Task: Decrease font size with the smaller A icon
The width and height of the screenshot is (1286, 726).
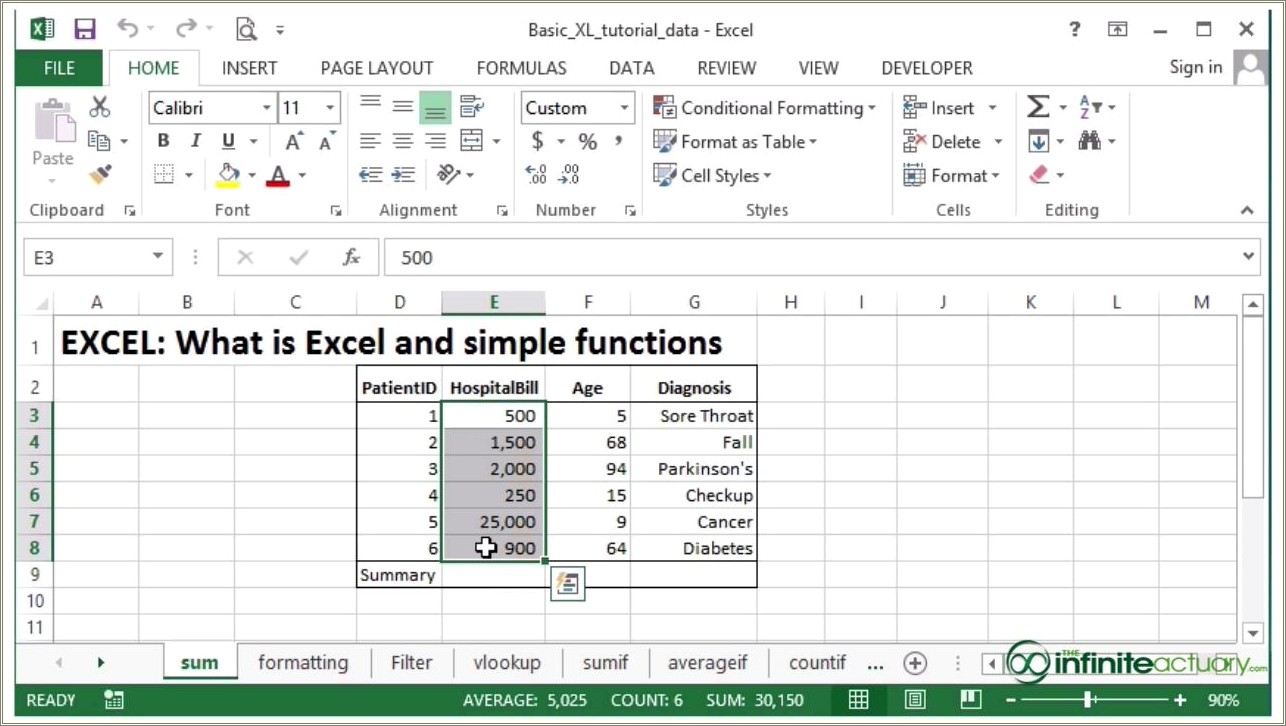Action: coord(326,142)
